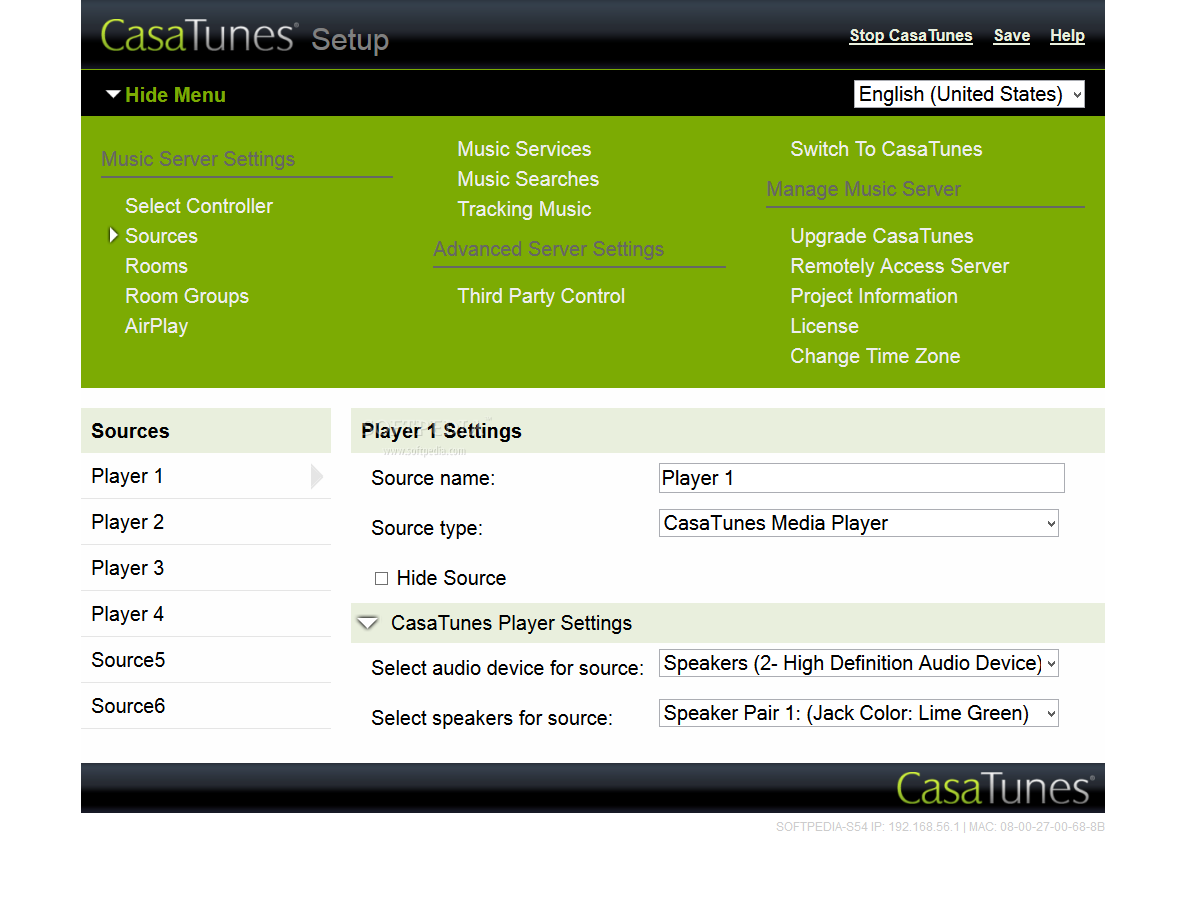This screenshot has width=1186, height=918.
Task: Open the Select speakers for source dropdown
Action: 858,713
